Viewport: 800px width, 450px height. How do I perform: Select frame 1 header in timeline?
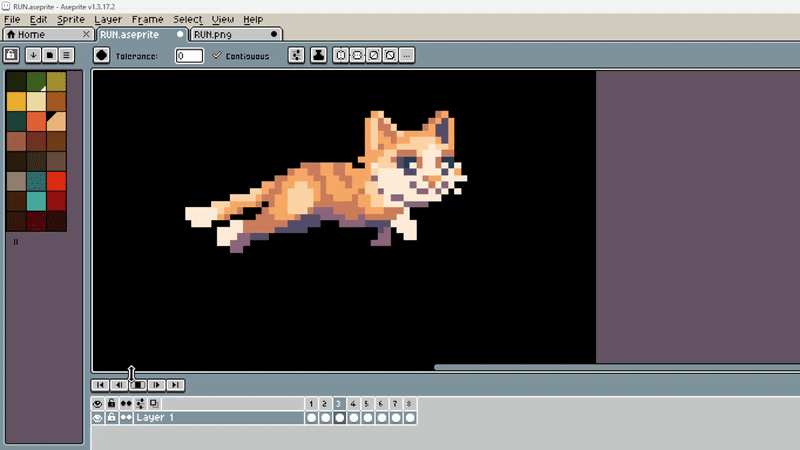311,404
